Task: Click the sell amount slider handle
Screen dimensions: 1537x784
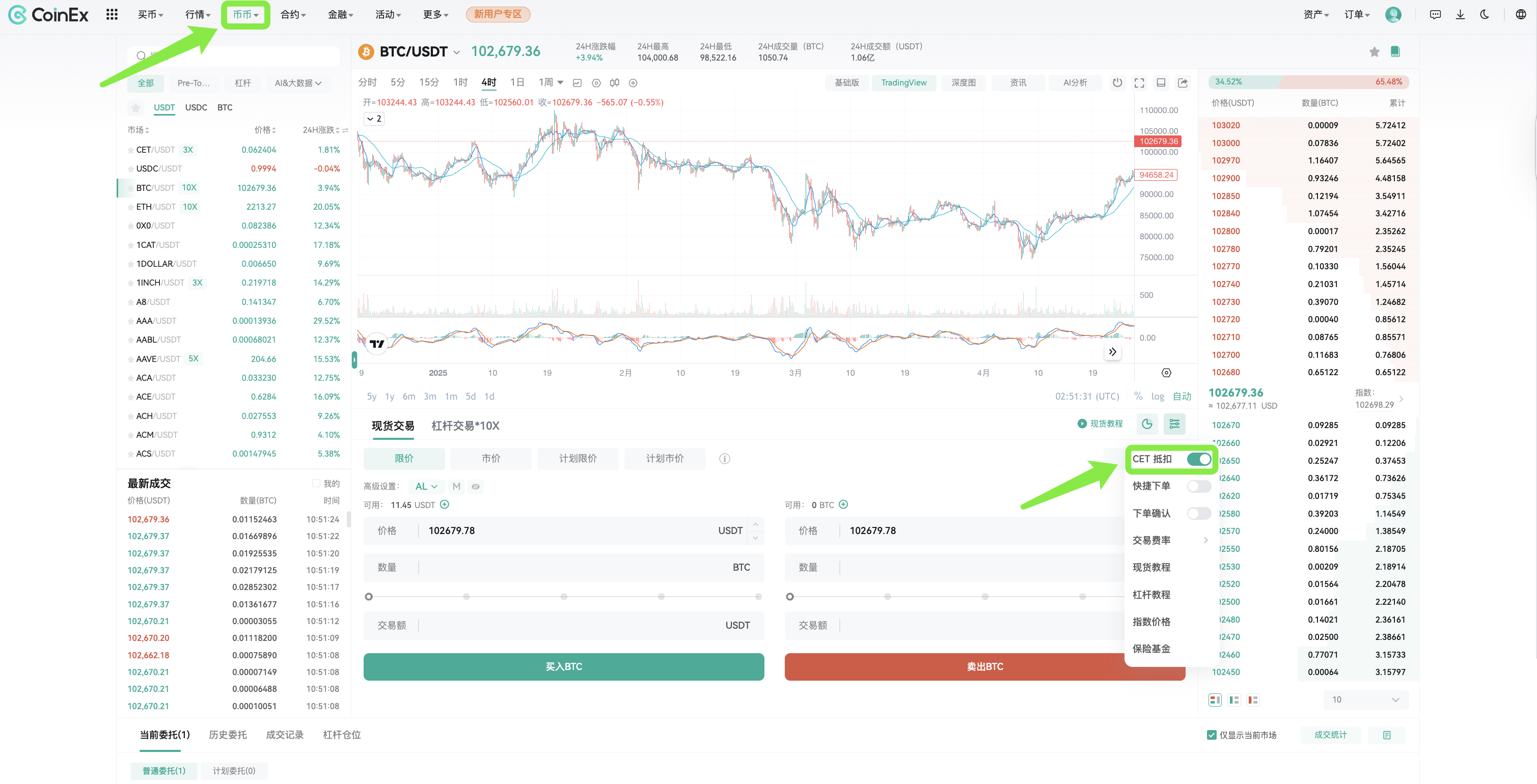Action: pos(790,597)
